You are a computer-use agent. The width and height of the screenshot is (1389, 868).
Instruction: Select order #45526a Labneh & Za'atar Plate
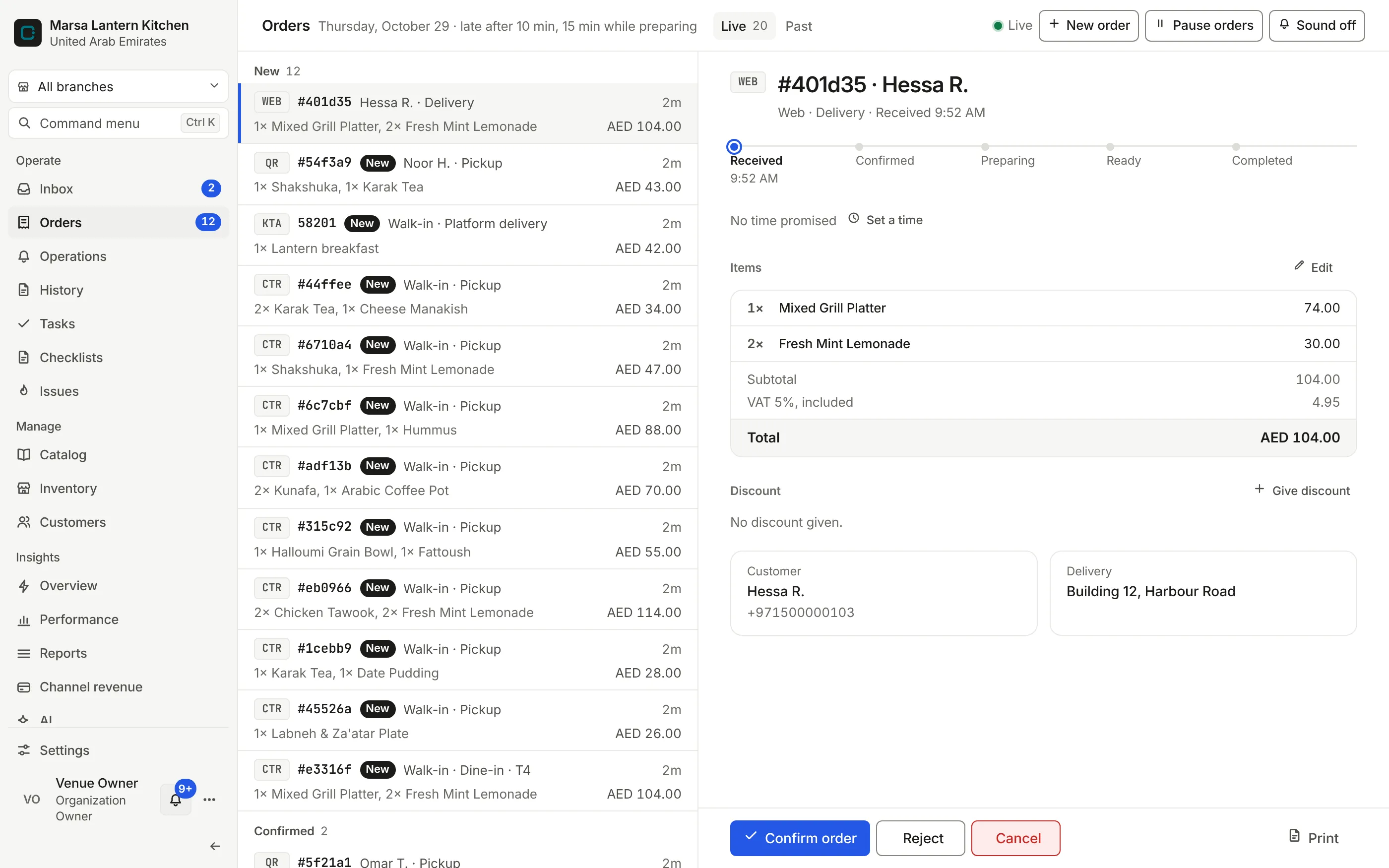(468, 721)
